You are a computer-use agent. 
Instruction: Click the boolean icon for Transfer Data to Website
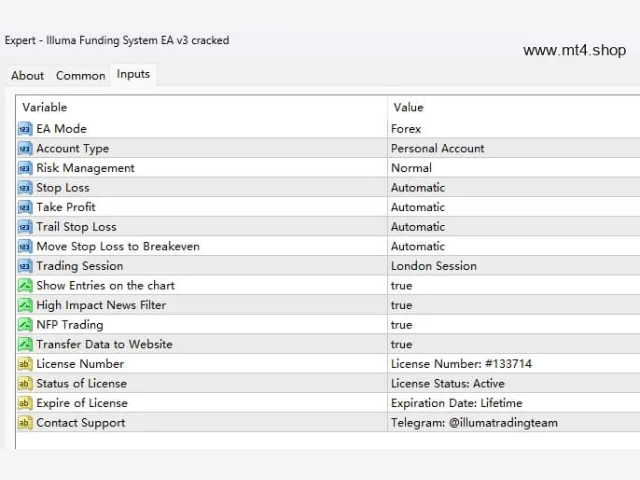point(25,344)
